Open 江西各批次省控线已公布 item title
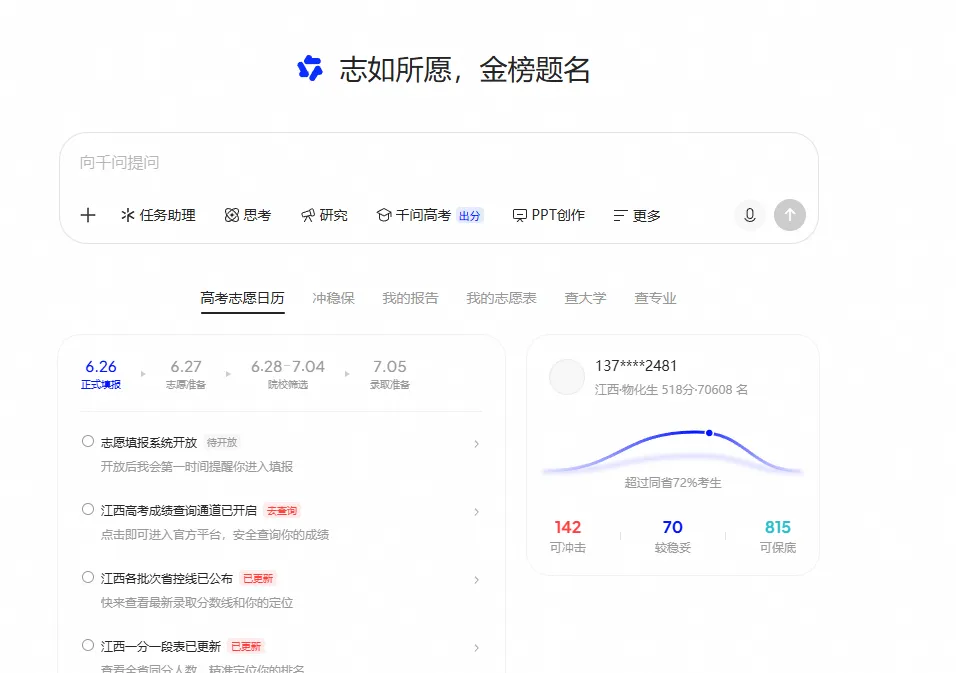The image size is (956, 673). pyautogui.click(x=166, y=579)
